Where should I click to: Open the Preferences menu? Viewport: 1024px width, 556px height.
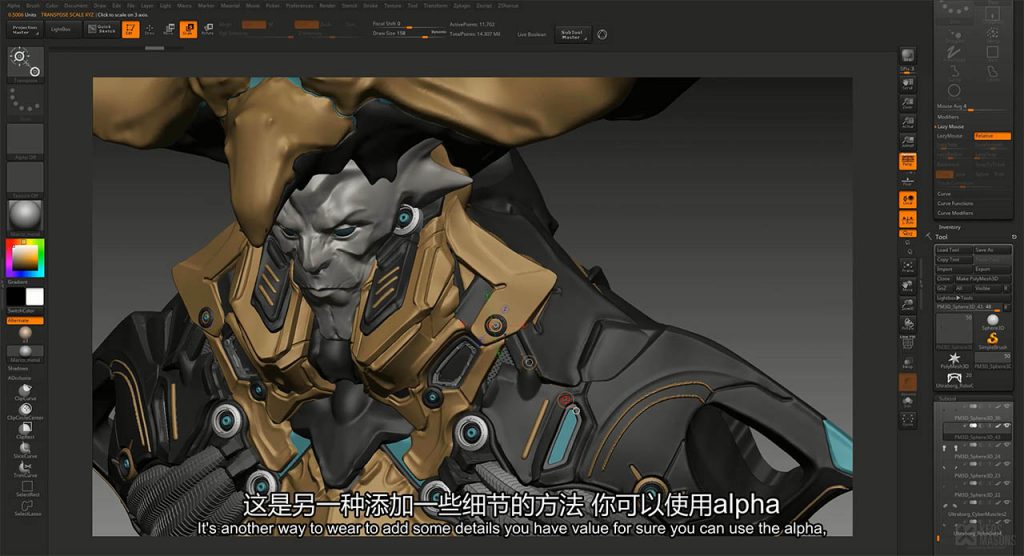click(x=299, y=6)
